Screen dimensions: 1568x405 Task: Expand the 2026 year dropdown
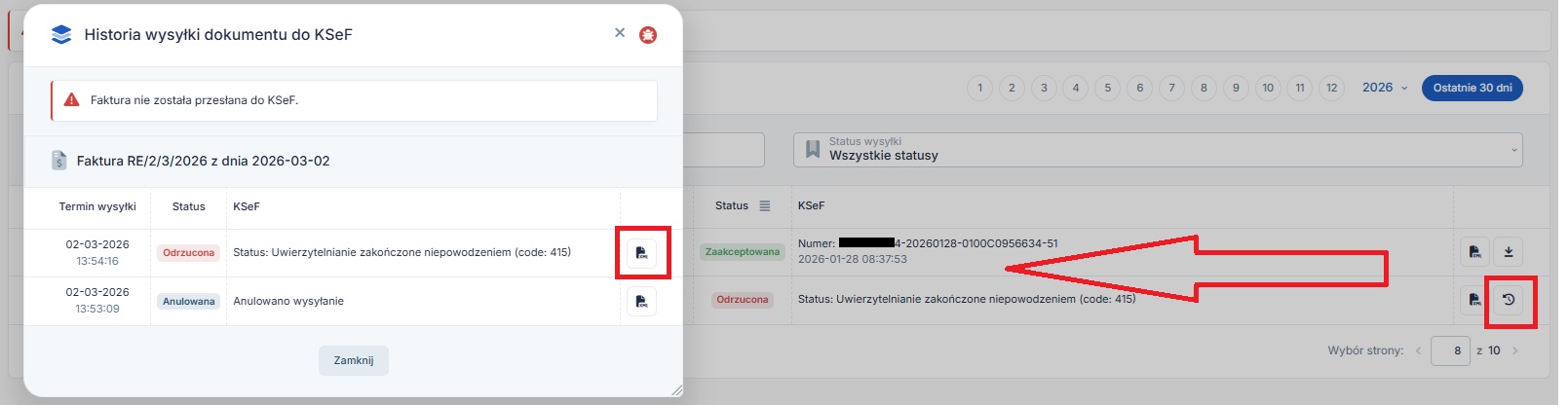1384,88
